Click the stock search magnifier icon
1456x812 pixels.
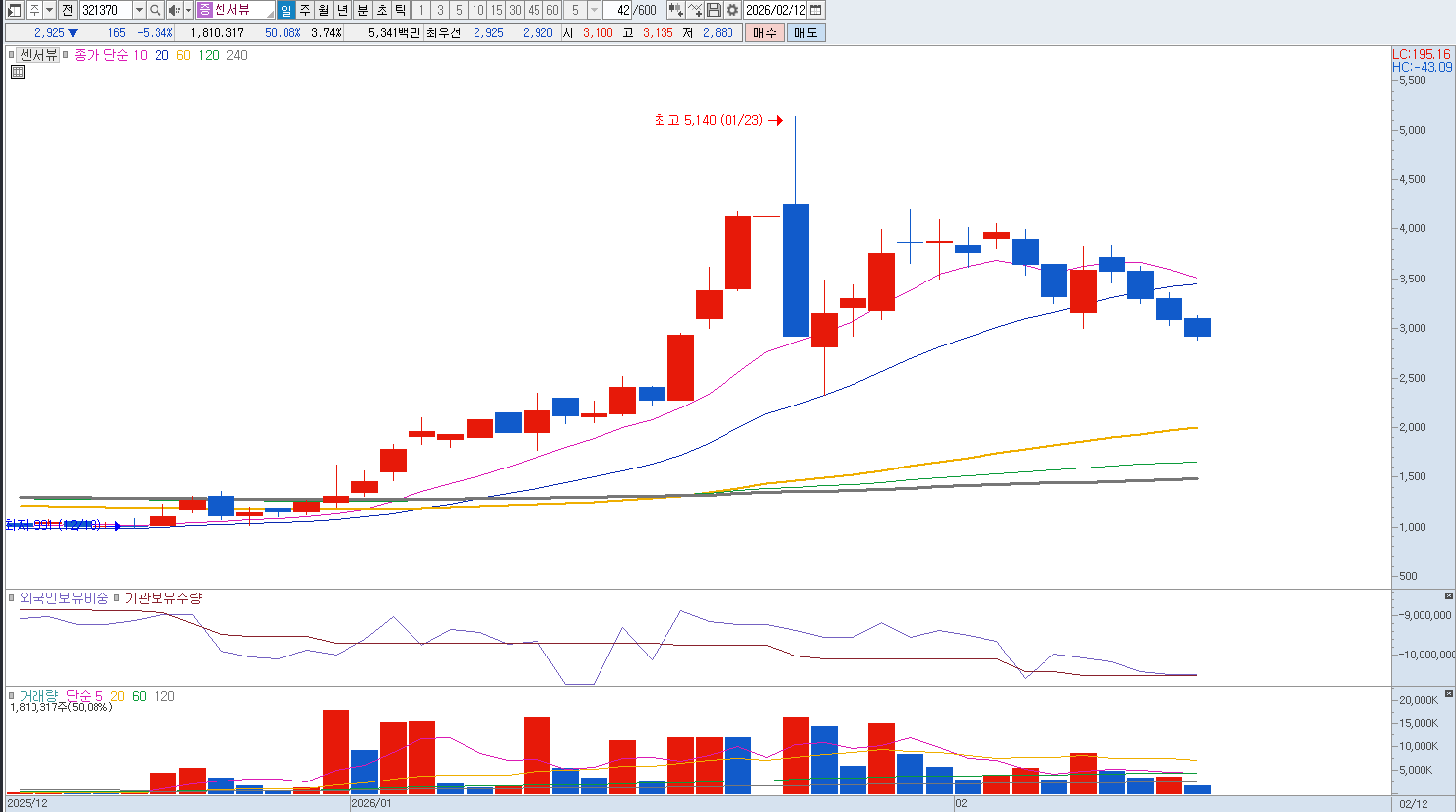click(x=156, y=10)
